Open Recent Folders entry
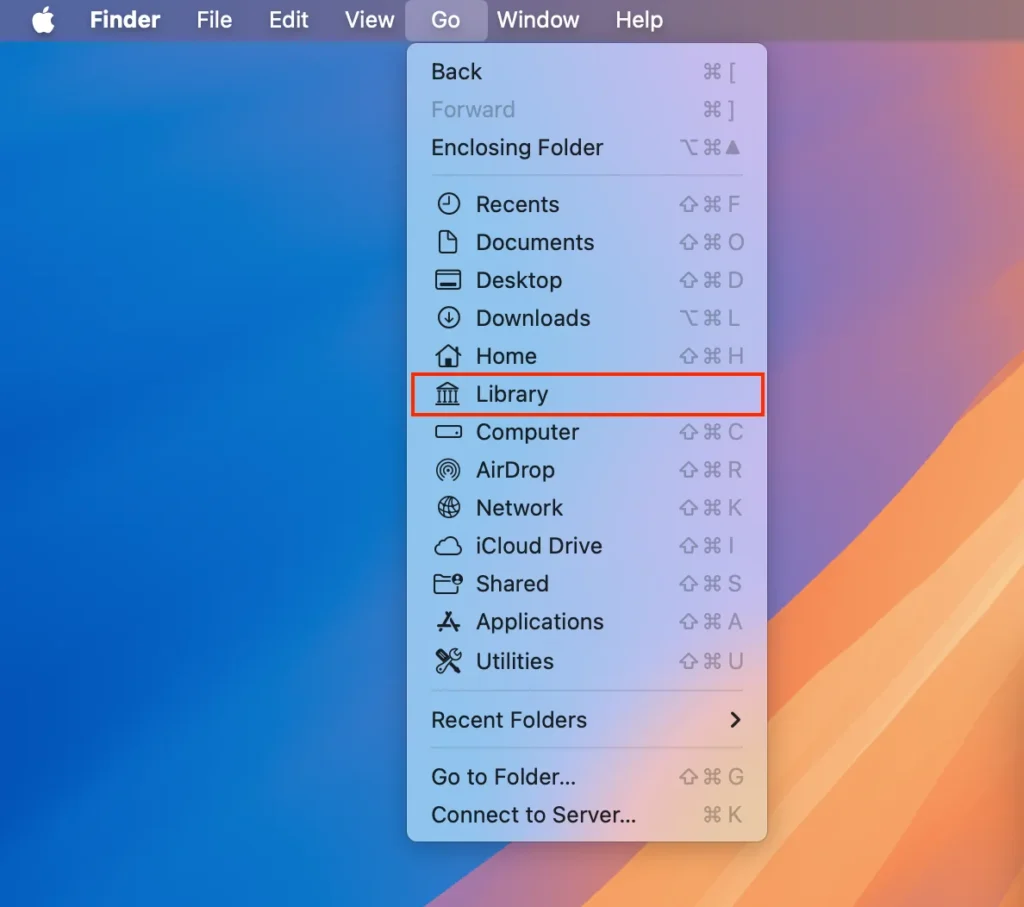 (x=586, y=720)
